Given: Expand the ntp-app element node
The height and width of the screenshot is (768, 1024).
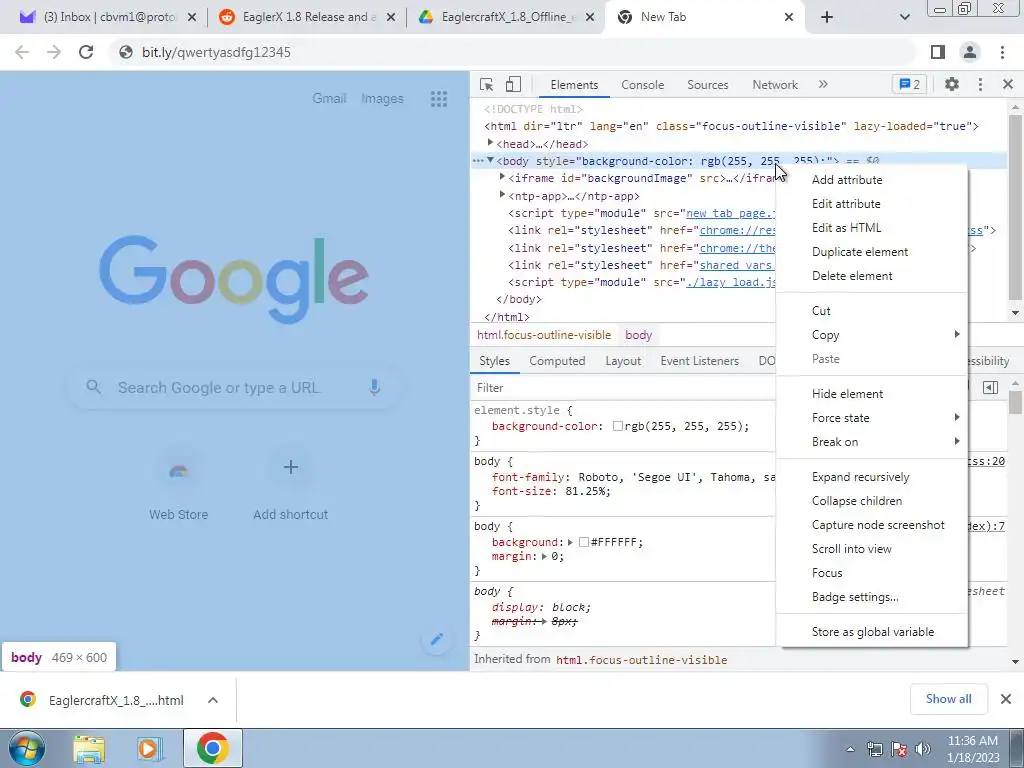Looking at the screenshot, I should (502, 195).
